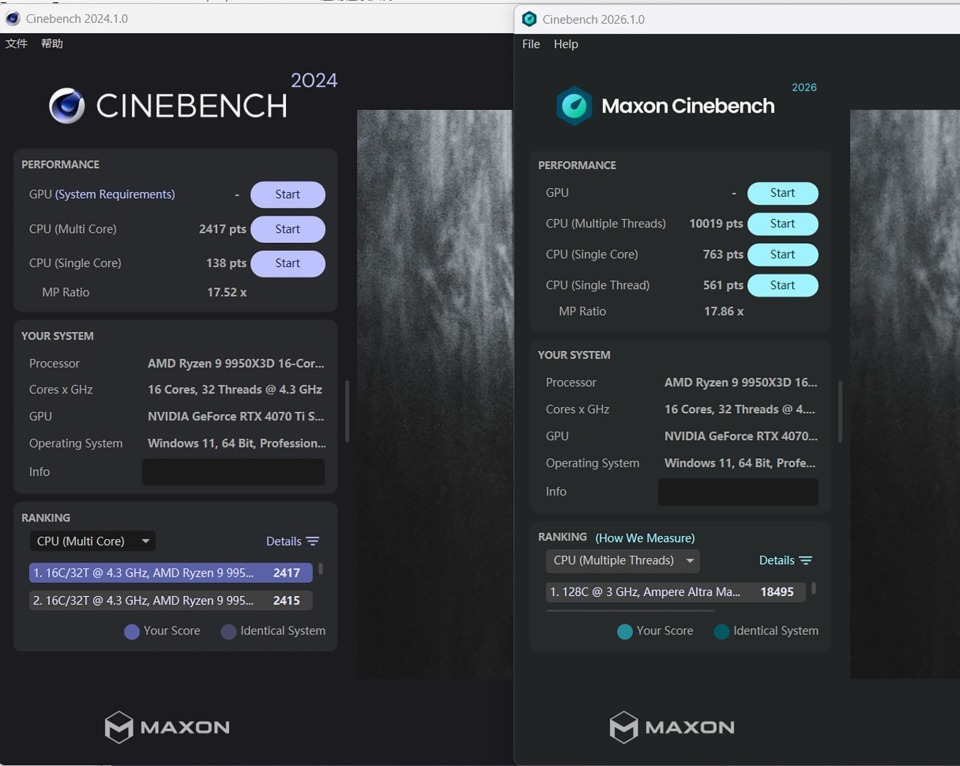The width and height of the screenshot is (960, 766).
Task: Click "Windows 11, 64 Bit, Profession..." text
Action: tap(236, 443)
